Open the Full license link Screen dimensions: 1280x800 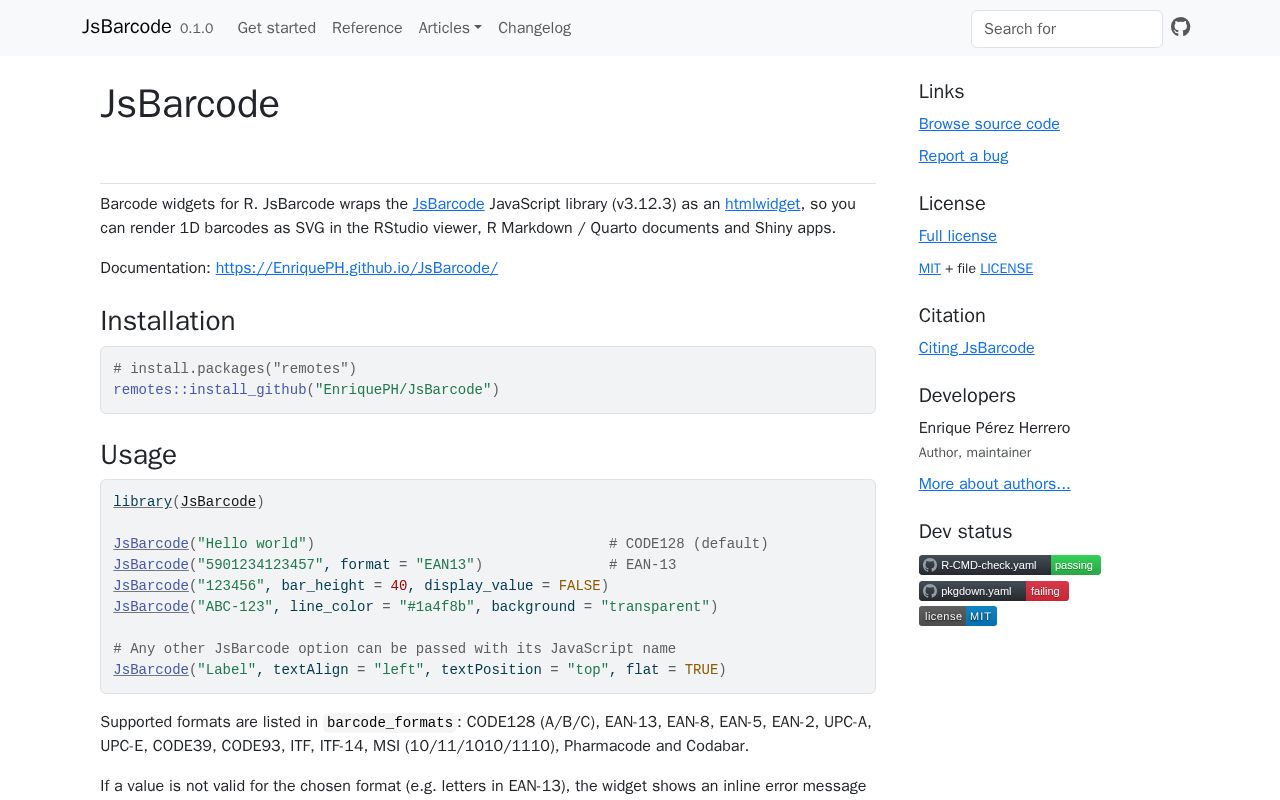point(958,236)
